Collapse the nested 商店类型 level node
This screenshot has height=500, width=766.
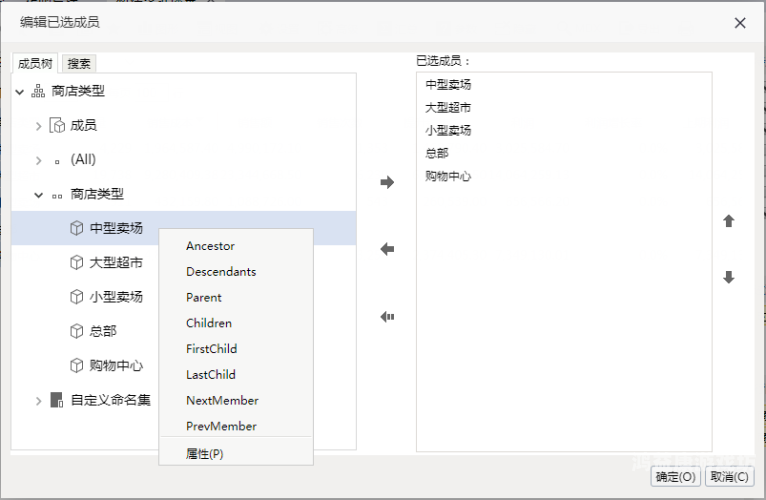tap(39, 195)
